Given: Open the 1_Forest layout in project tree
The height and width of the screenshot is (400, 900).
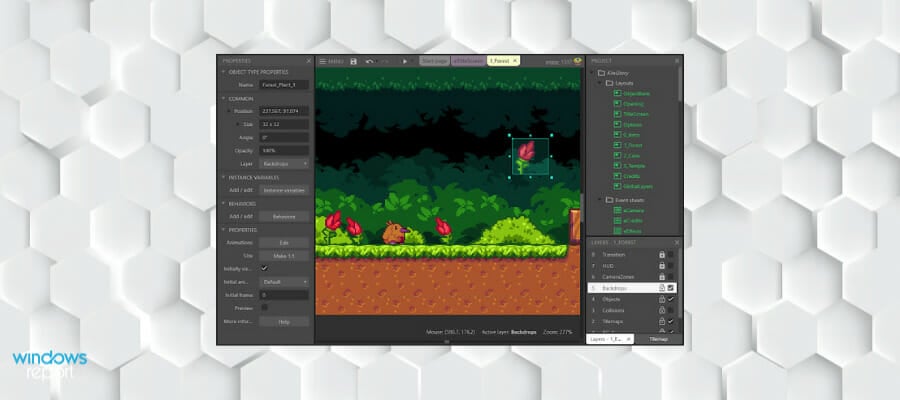Looking at the screenshot, I should (x=628, y=145).
